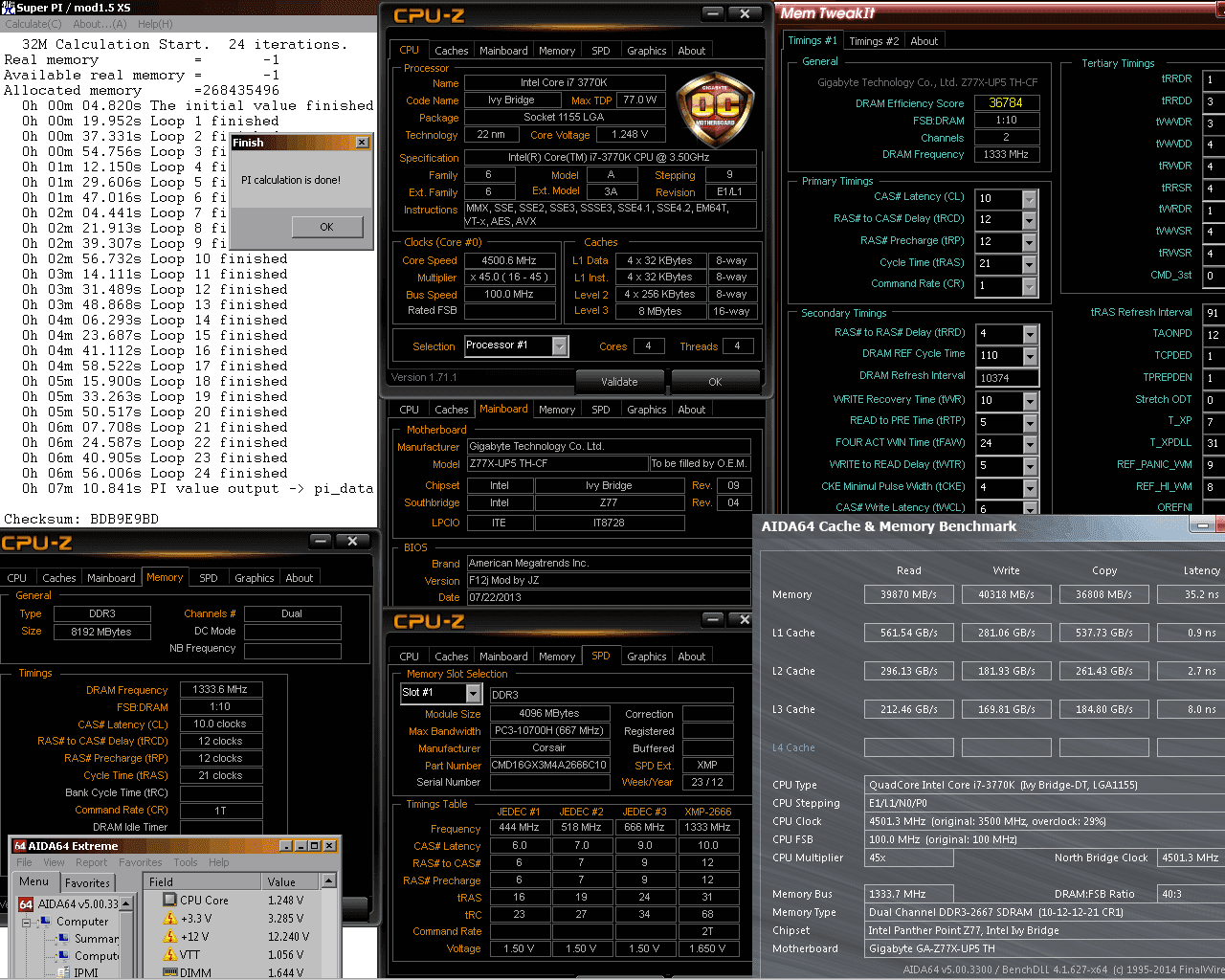Viewport: 1225px width, 980px height.
Task: Click the Part Number CMD16GX3M4A2666C10 field
Action: pyautogui.click(x=550, y=765)
